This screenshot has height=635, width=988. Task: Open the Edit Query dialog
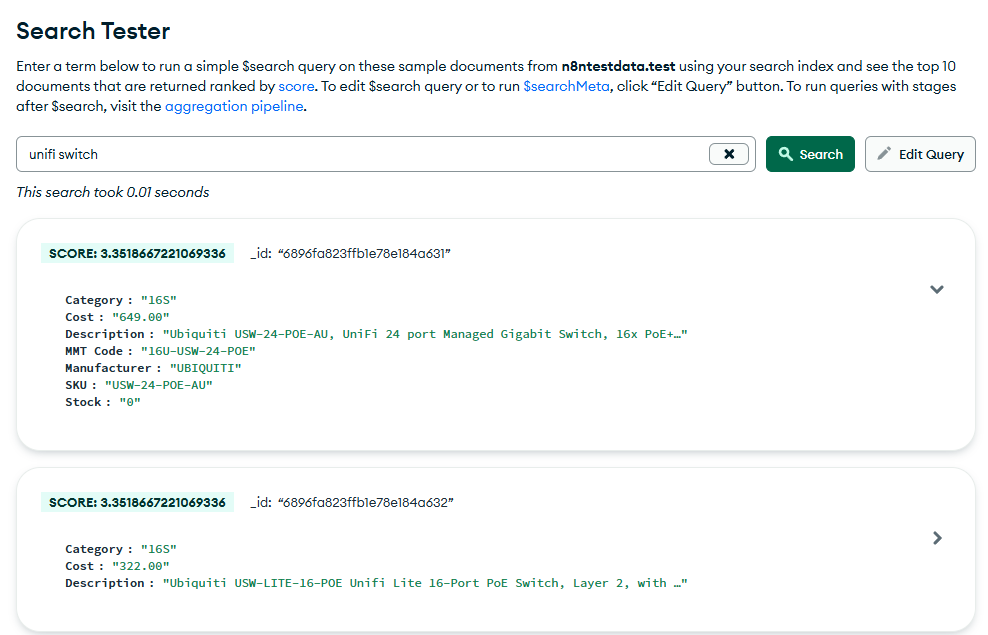click(920, 153)
